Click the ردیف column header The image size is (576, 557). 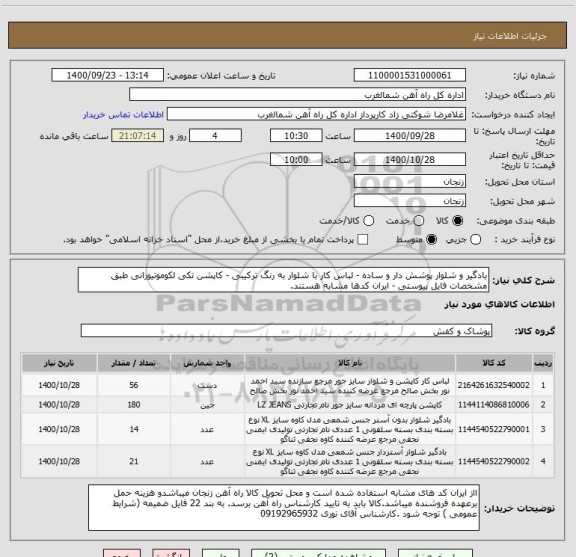pyautogui.click(x=543, y=363)
